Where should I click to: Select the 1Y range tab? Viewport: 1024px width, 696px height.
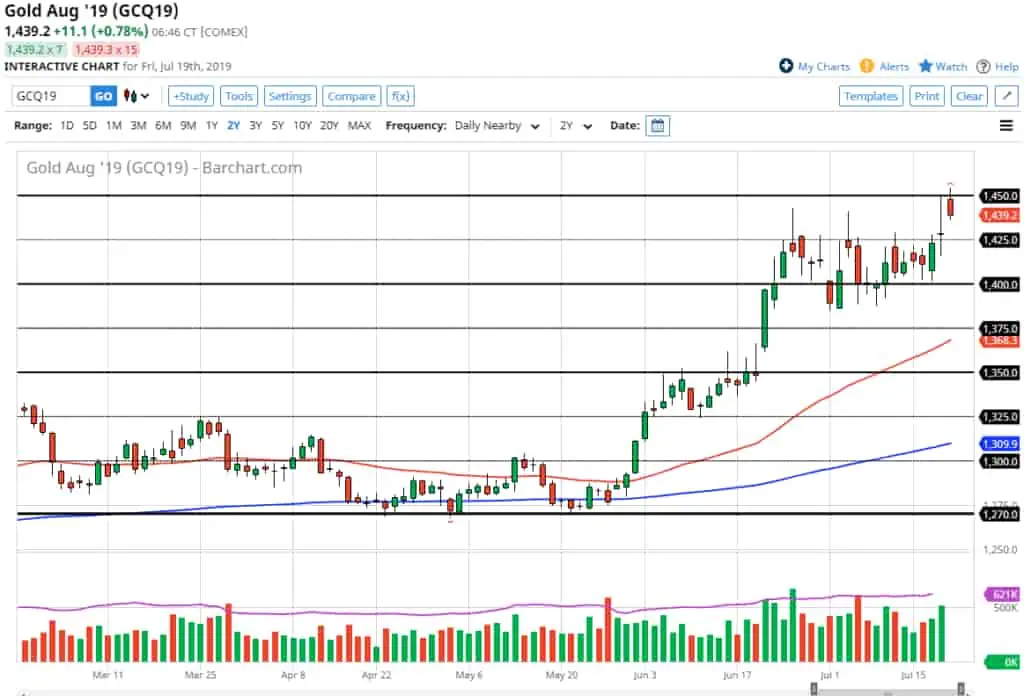(209, 126)
